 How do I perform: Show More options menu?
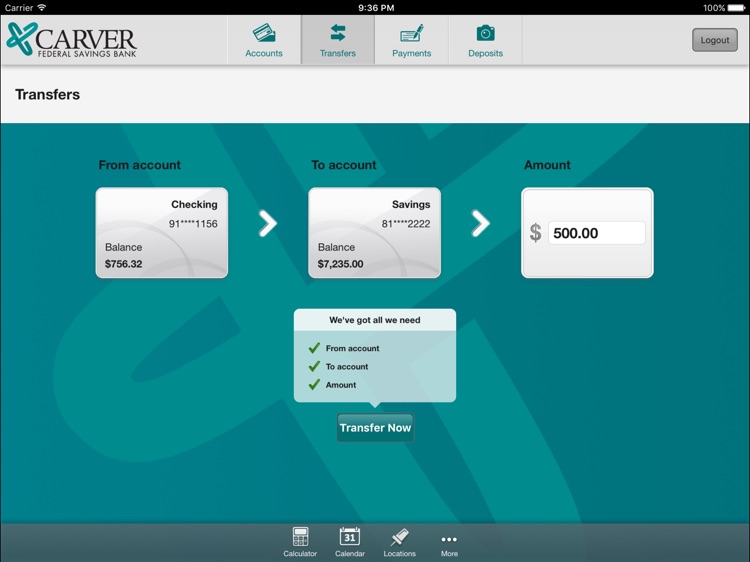click(449, 544)
